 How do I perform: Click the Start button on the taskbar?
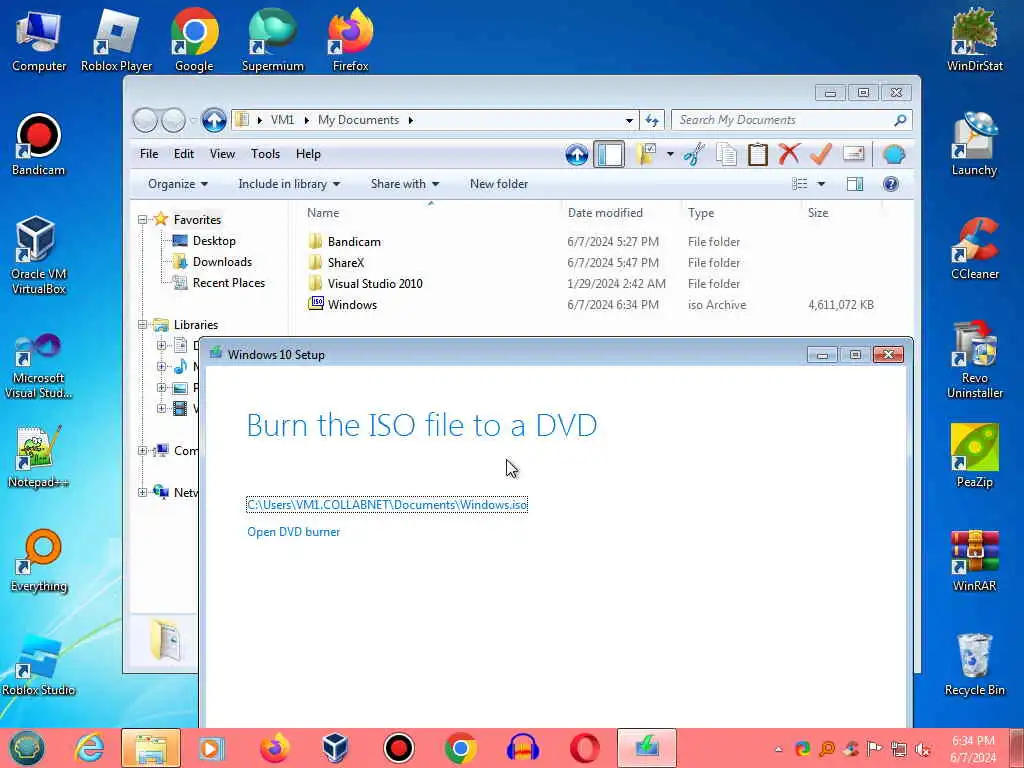[x=27, y=748]
